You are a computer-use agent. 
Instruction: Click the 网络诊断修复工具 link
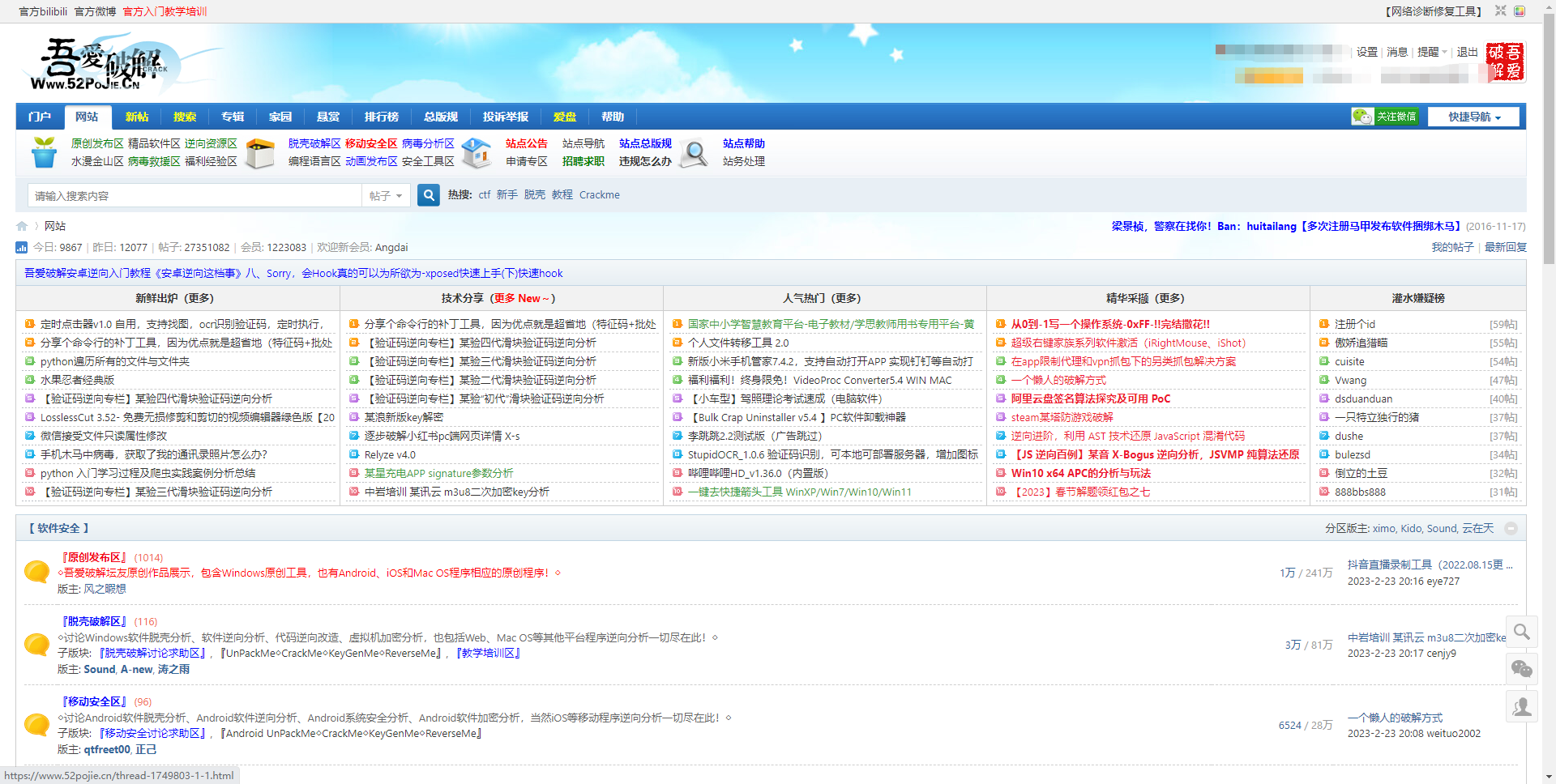(1433, 11)
